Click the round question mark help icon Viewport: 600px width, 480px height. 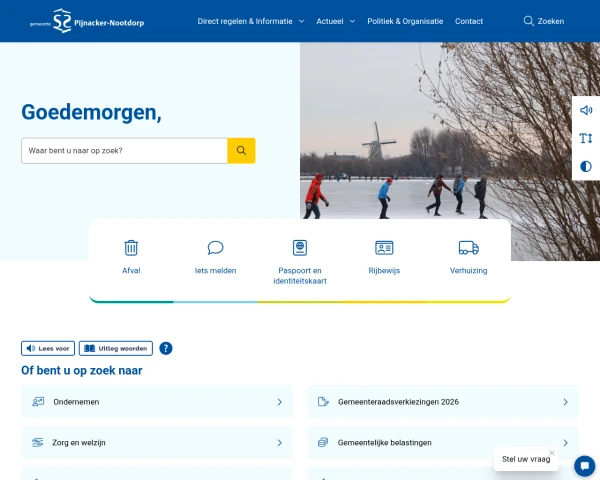(x=166, y=348)
